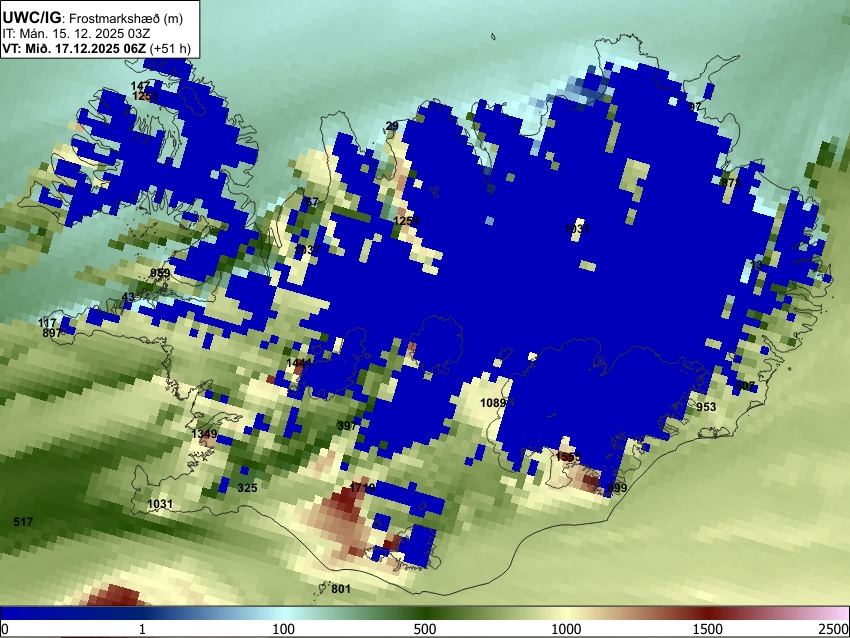850x638 pixels.
Task: Click the 'IT: Mán. 15. 12. 2025 03Z' line
Action: (76, 34)
